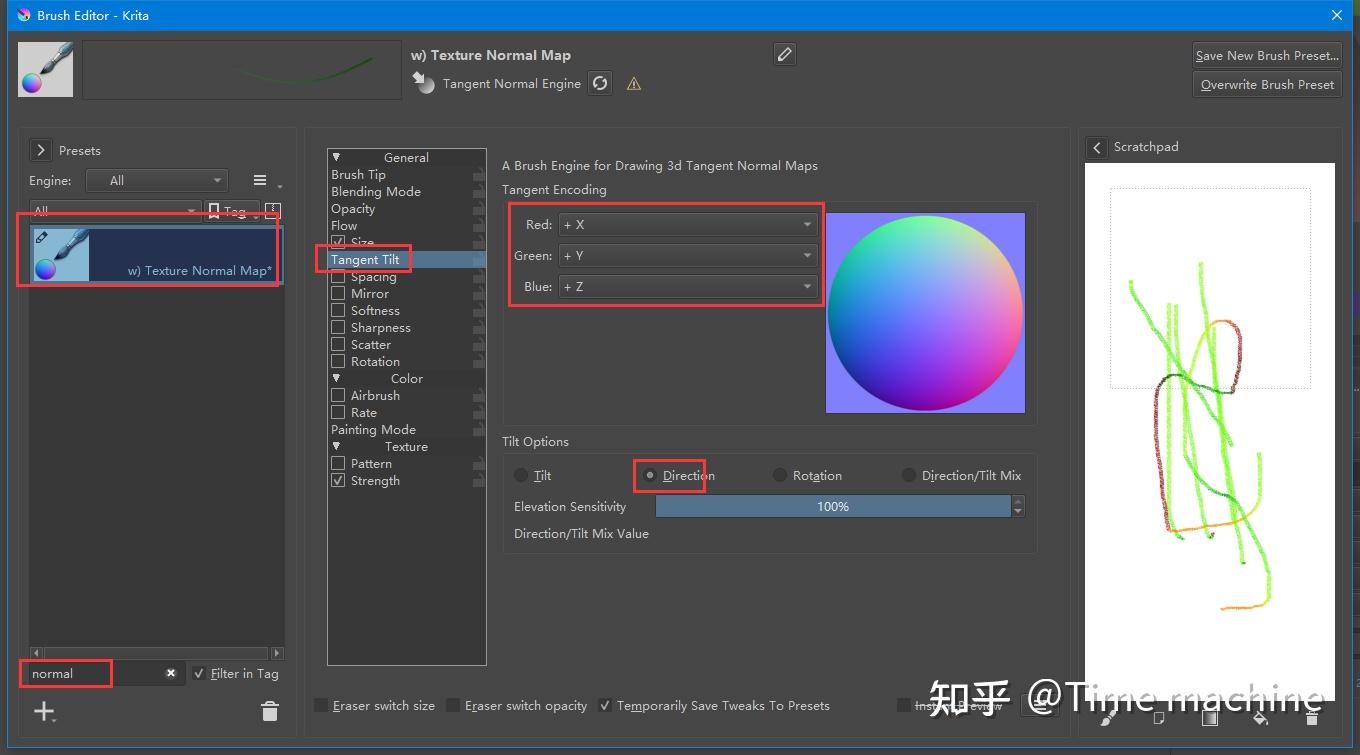Open the Engine All dropdown
This screenshot has width=1360, height=755.
[157, 181]
